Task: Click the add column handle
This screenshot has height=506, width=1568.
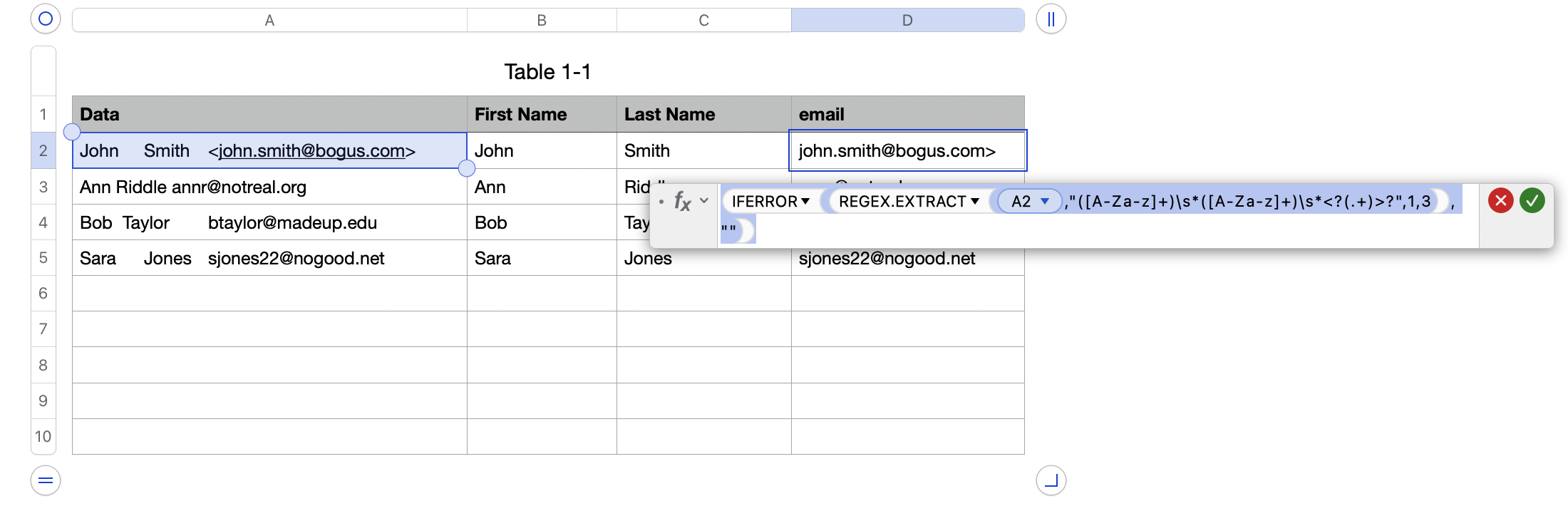Action: [1051, 19]
